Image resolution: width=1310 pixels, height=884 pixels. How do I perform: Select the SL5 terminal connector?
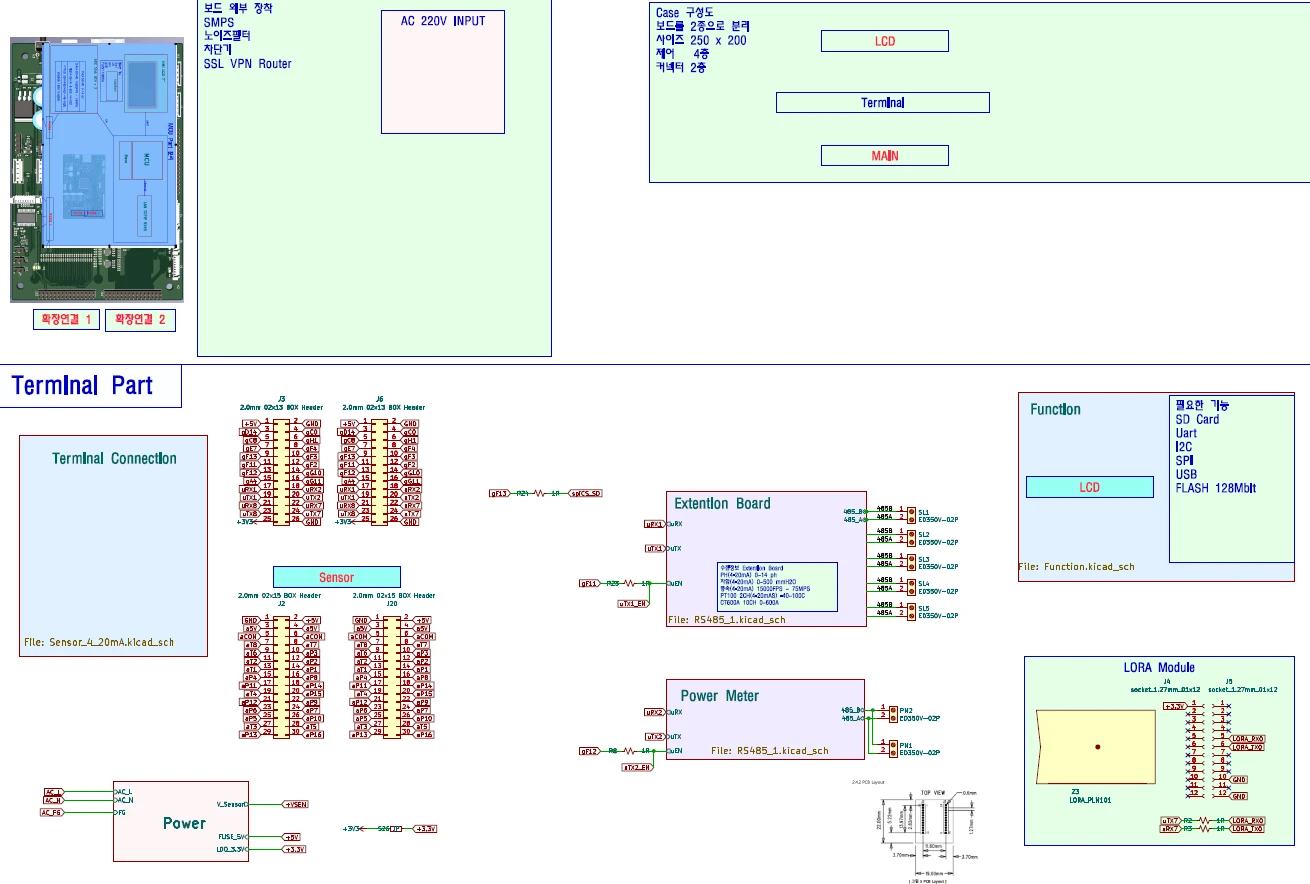pyautogui.click(x=911, y=612)
